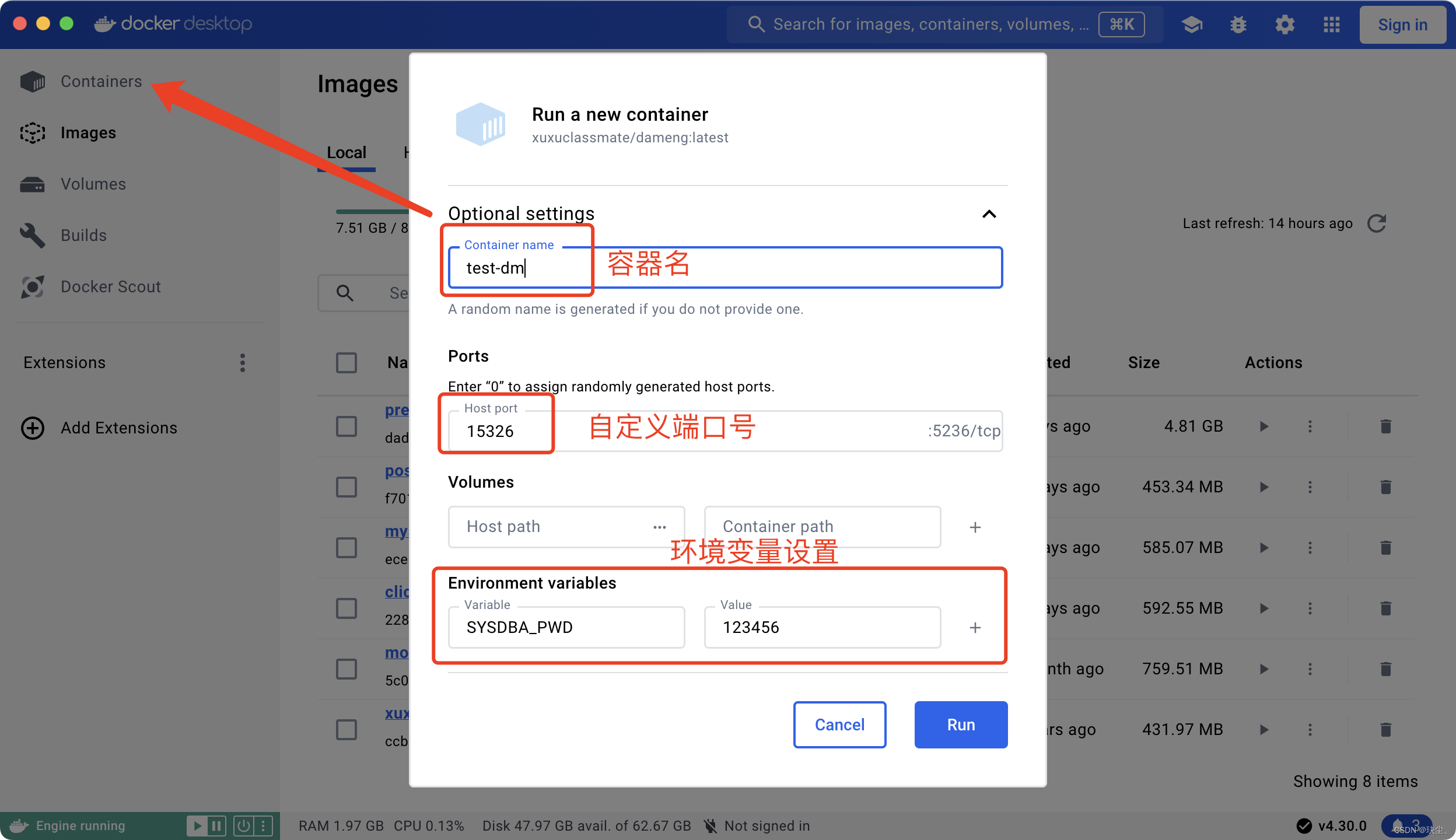Screen dimensions: 1456x840
Task: Toggle the select-all images checkbox
Action: tap(346, 363)
